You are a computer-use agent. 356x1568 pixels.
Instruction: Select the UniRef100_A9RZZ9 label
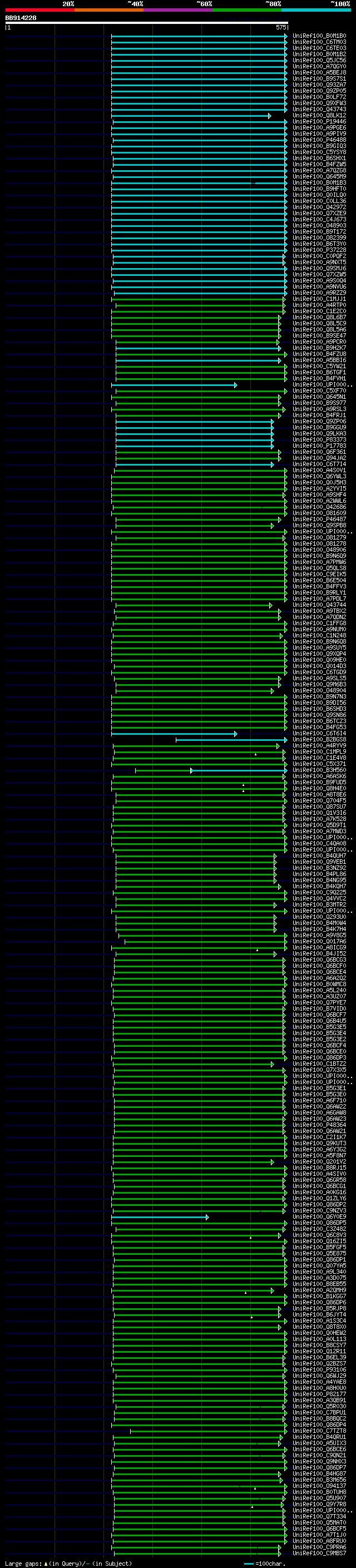click(x=319, y=293)
